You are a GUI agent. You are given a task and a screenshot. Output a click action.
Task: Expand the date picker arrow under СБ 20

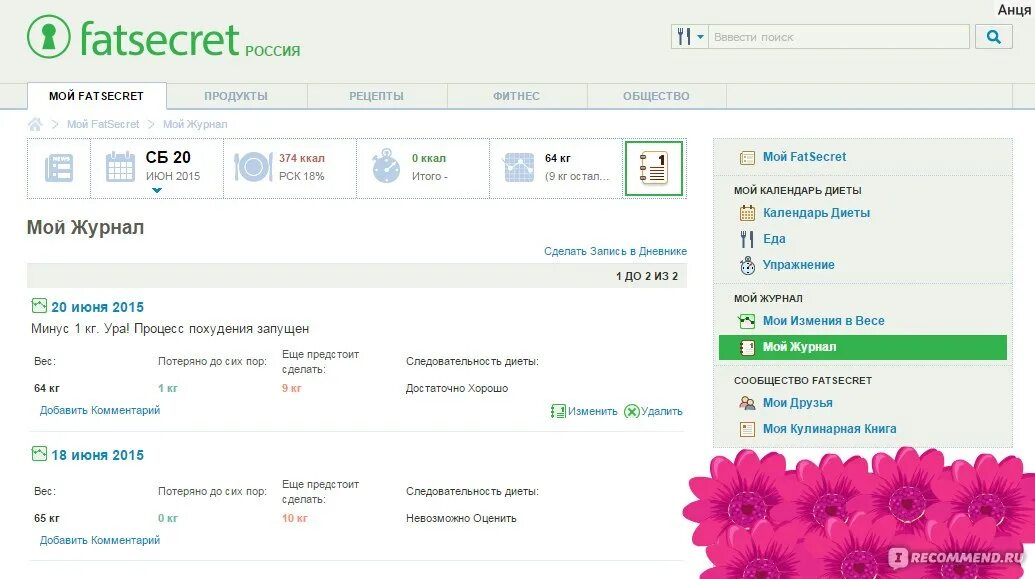tap(156, 190)
